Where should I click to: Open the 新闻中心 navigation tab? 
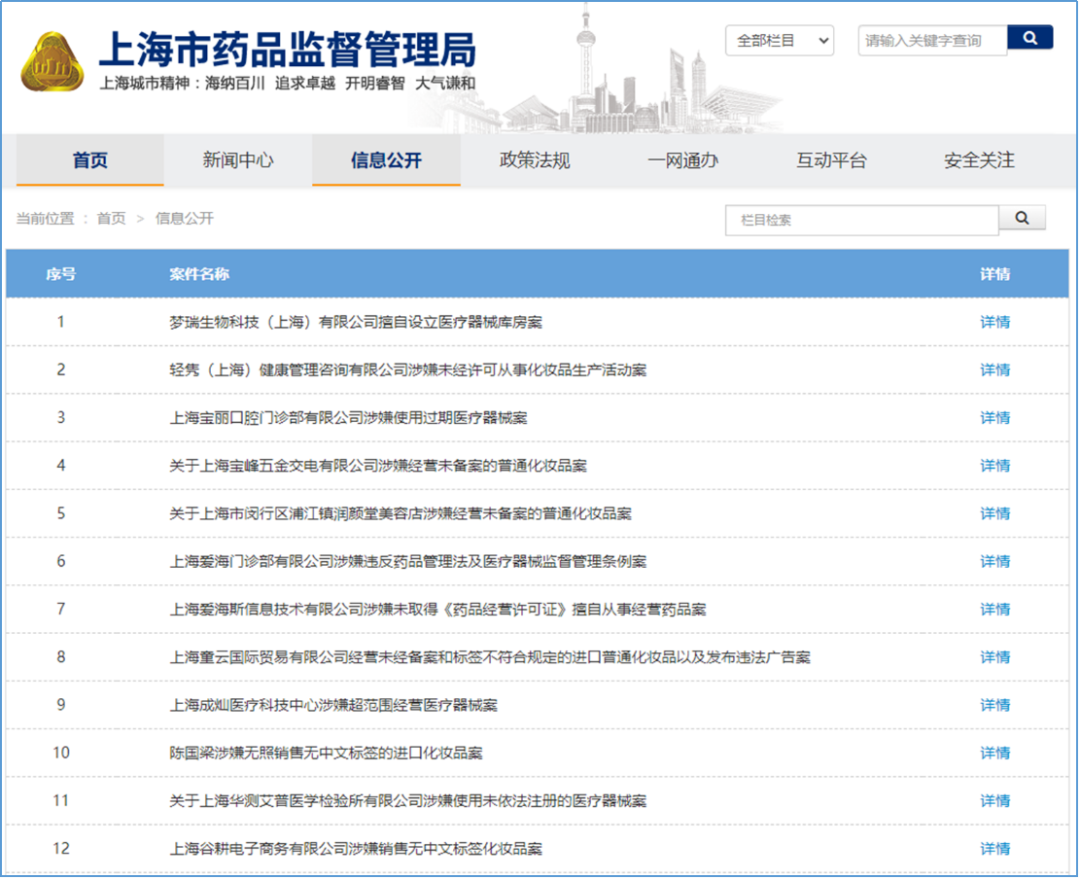238,160
